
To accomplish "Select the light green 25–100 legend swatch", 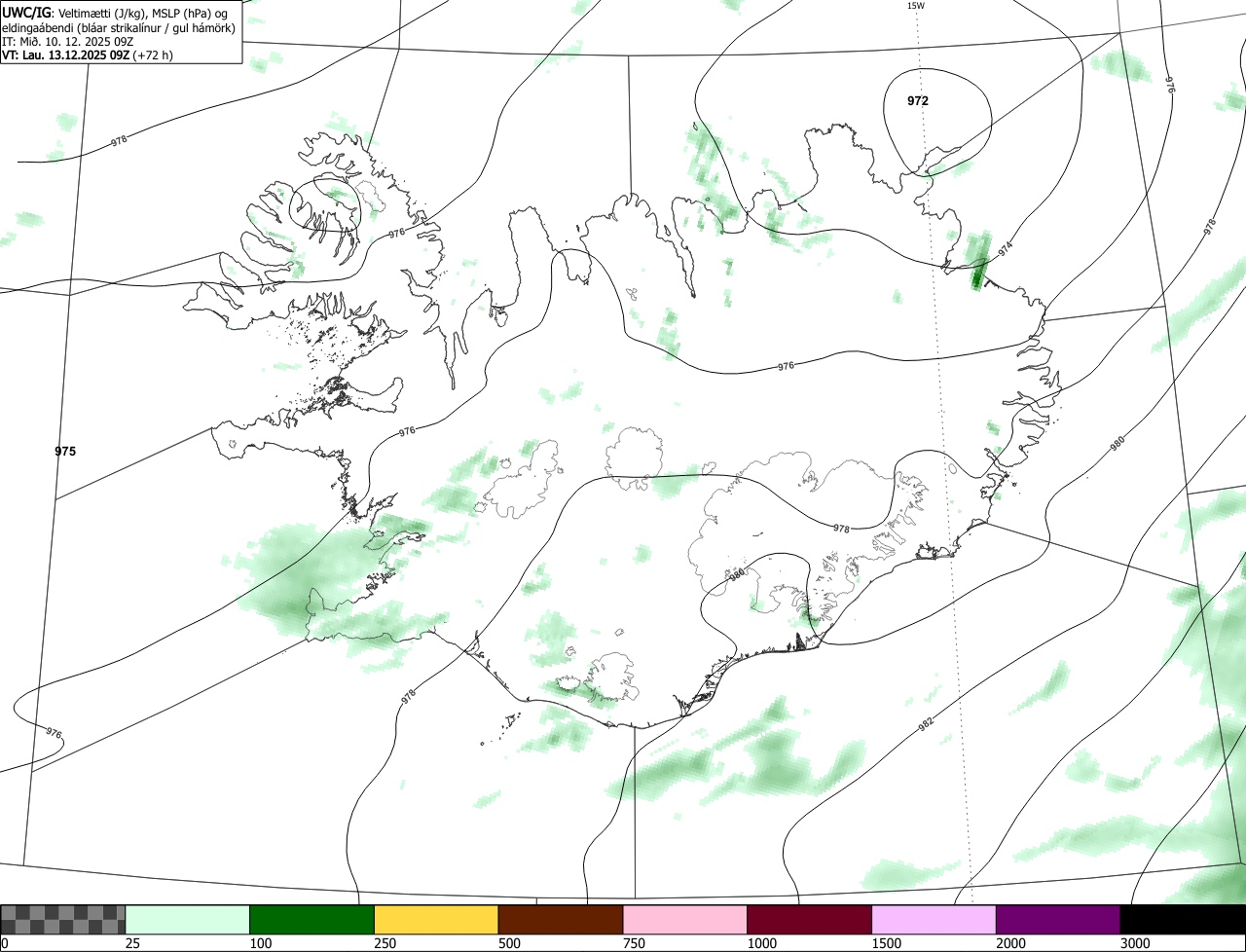I will pos(188,920).
